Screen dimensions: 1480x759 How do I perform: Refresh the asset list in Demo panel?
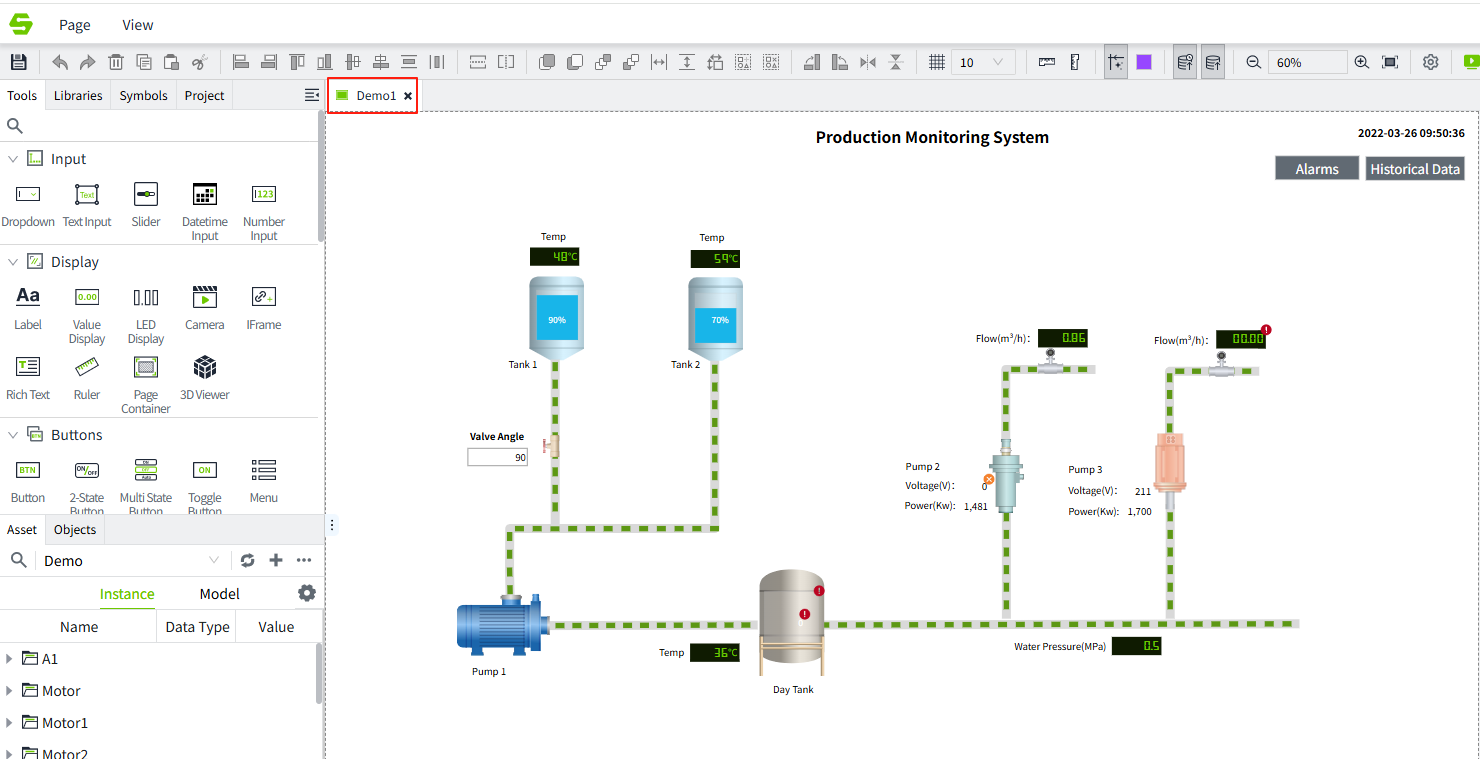coord(248,561)
